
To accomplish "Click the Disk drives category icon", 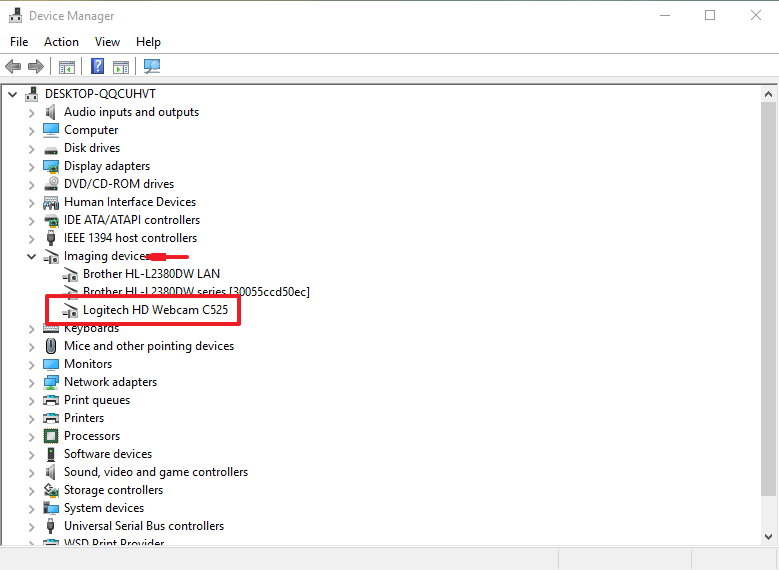I will (51, 149).
